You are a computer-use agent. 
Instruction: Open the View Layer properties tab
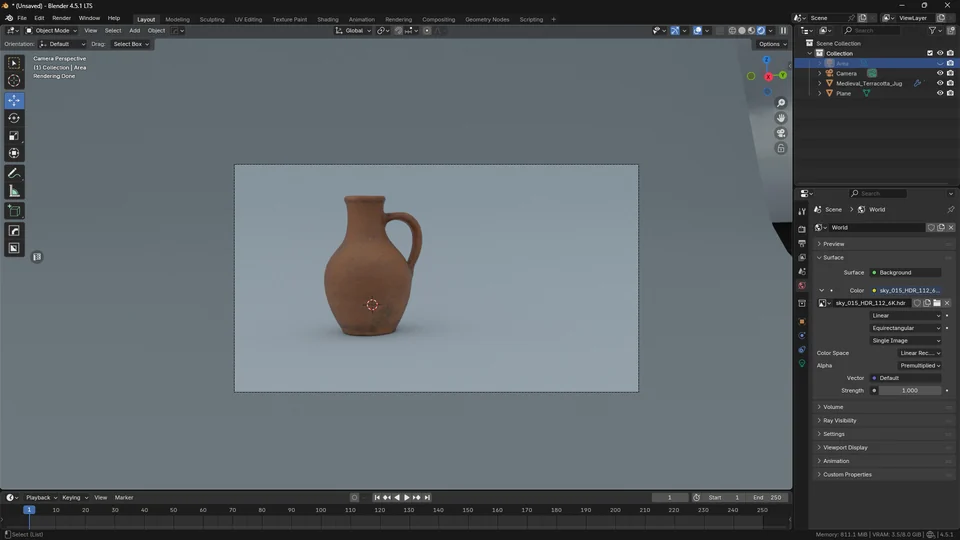pyautogui.click(x=802, y=257)
